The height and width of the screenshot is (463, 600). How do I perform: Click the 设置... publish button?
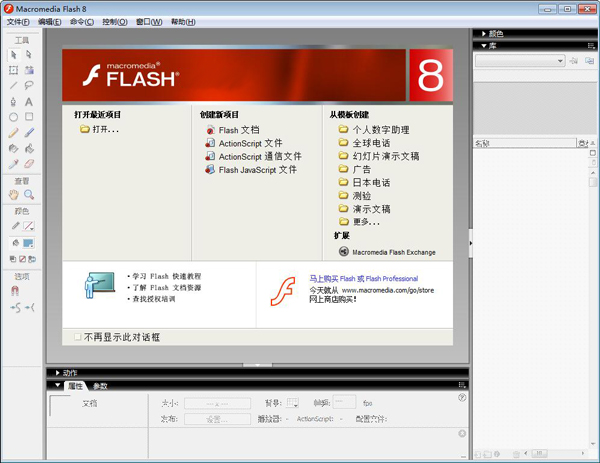[x=217, y=419]
